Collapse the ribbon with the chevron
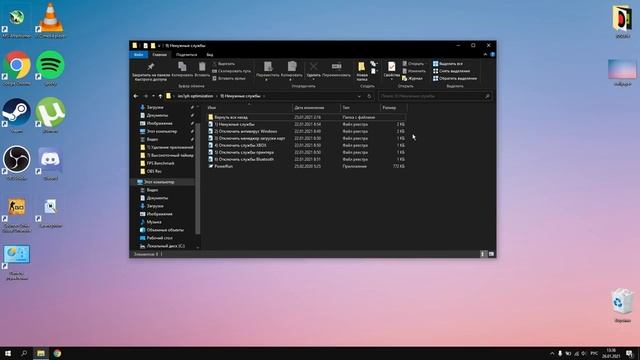Image resolution: width=640 pixels, height=360 pixels. click(x=485, y=54)
